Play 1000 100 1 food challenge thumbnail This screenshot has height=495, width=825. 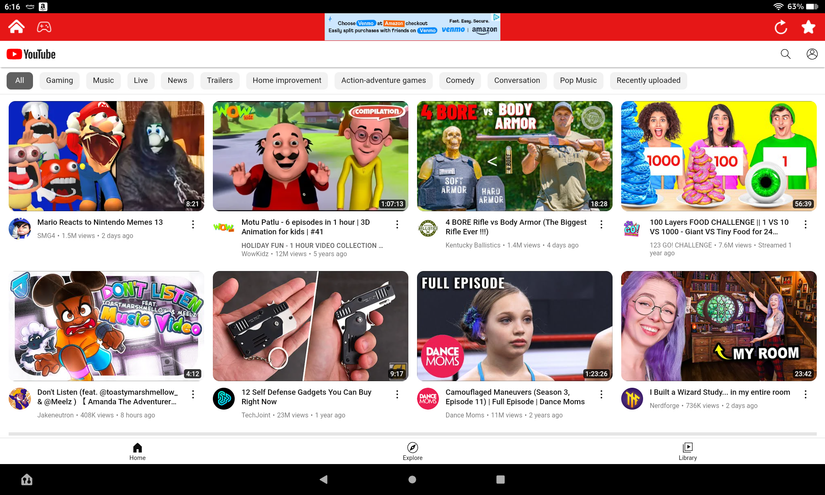[719, 156]
